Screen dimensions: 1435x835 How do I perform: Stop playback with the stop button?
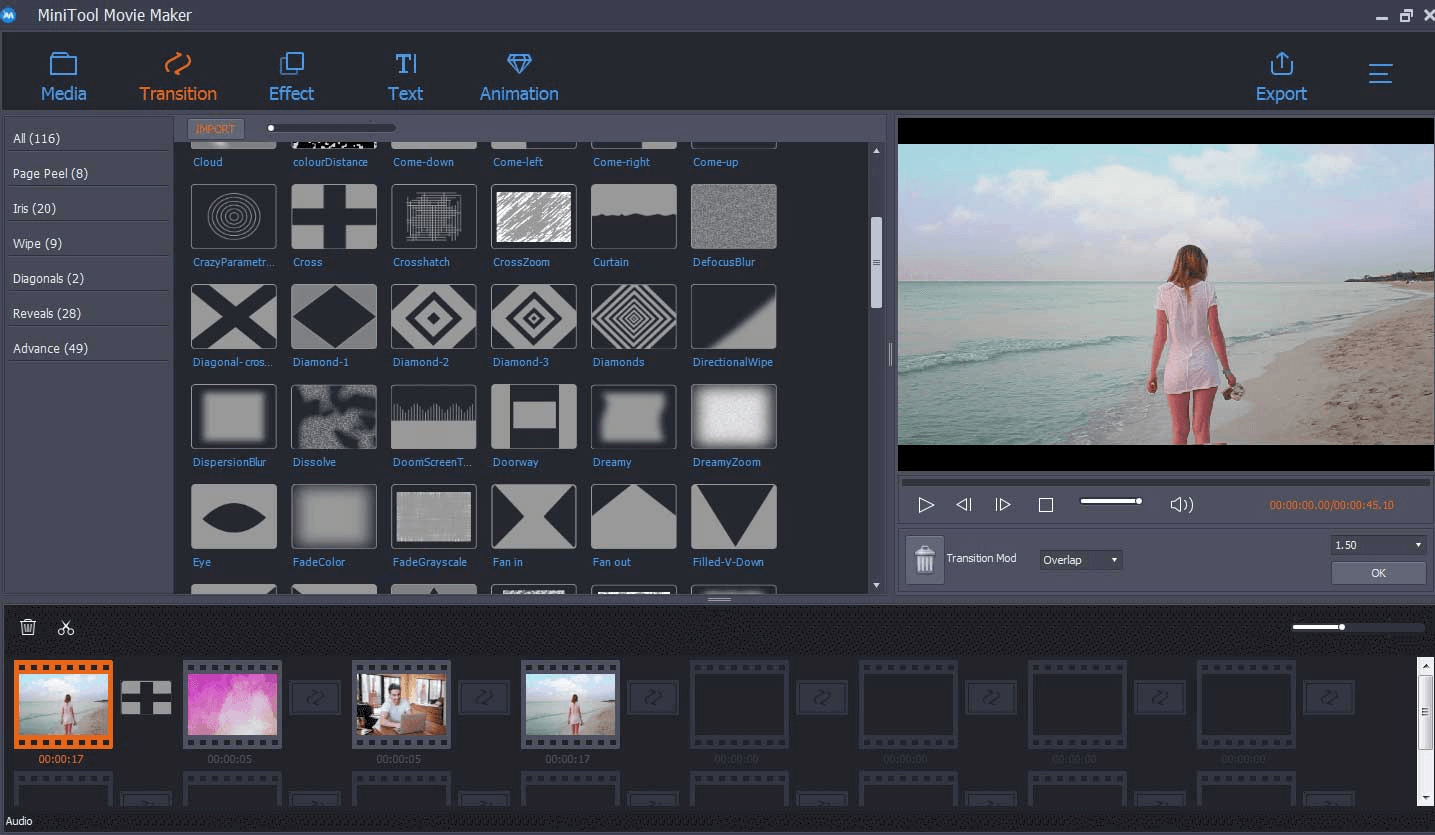(x=1046, y=505)
